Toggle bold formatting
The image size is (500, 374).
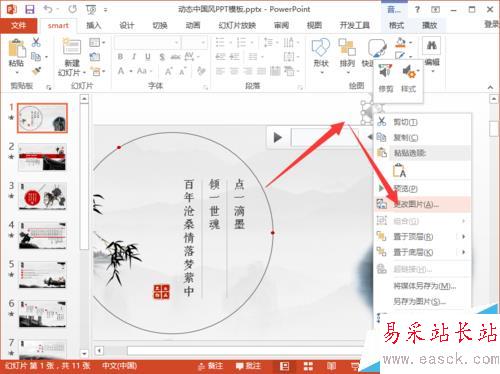[x=120, y=57]
